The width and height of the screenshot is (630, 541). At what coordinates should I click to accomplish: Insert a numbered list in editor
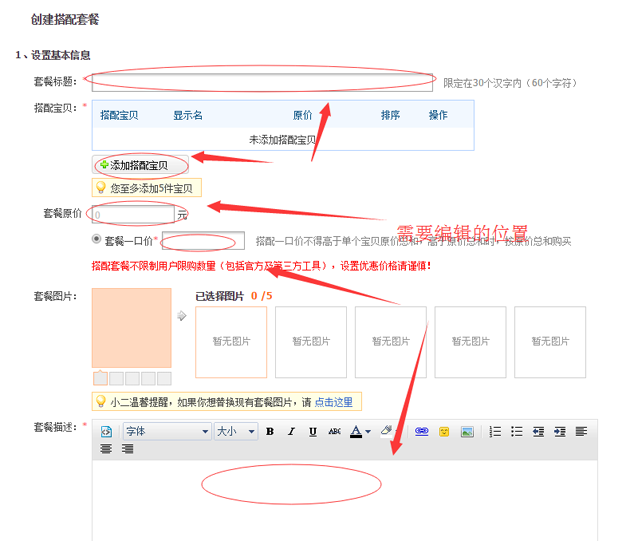(495, 432)
